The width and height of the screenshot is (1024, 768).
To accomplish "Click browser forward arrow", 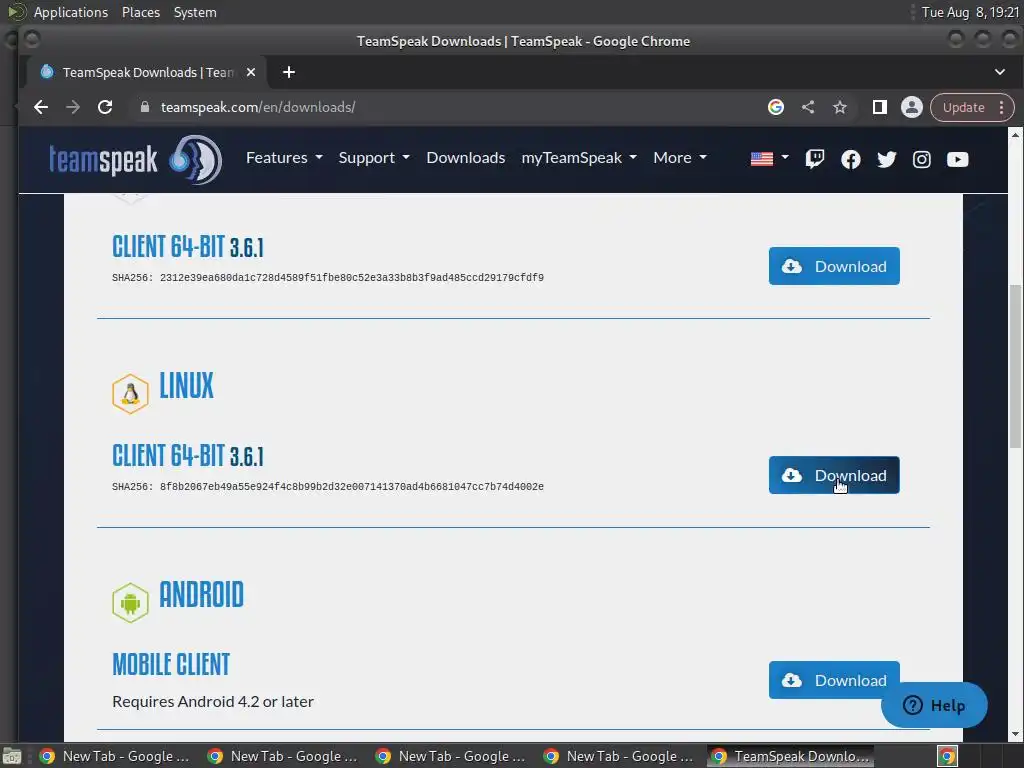I will 72,107.
